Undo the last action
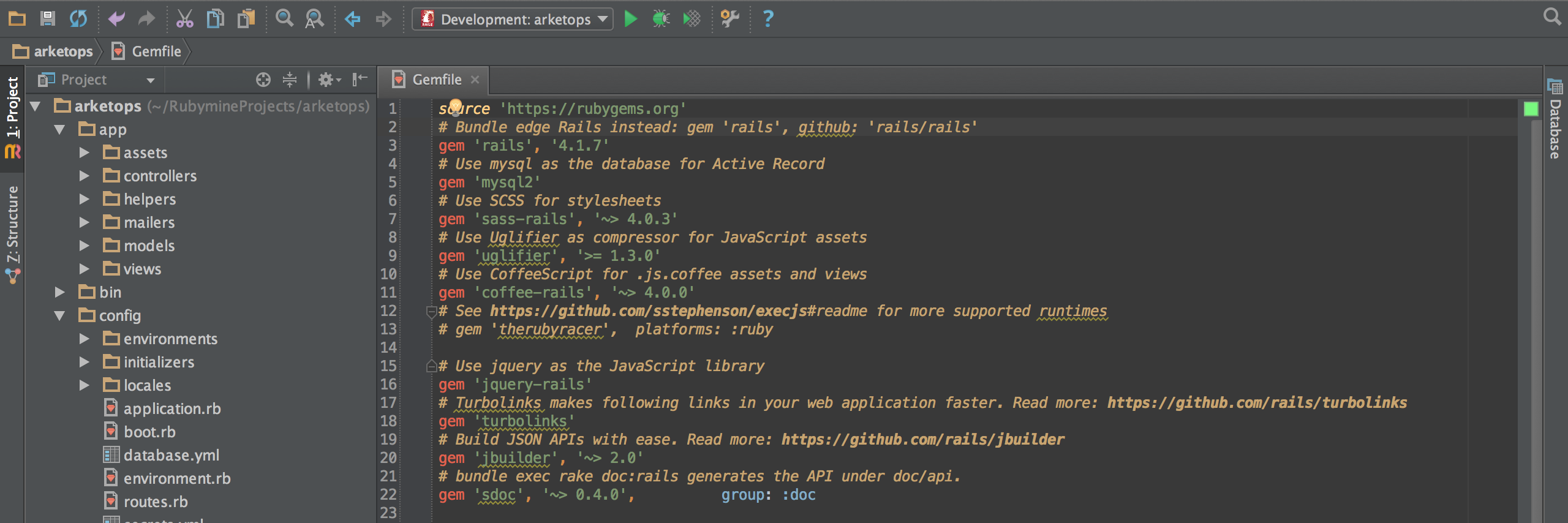1568x523 pixels. [116, 19]
